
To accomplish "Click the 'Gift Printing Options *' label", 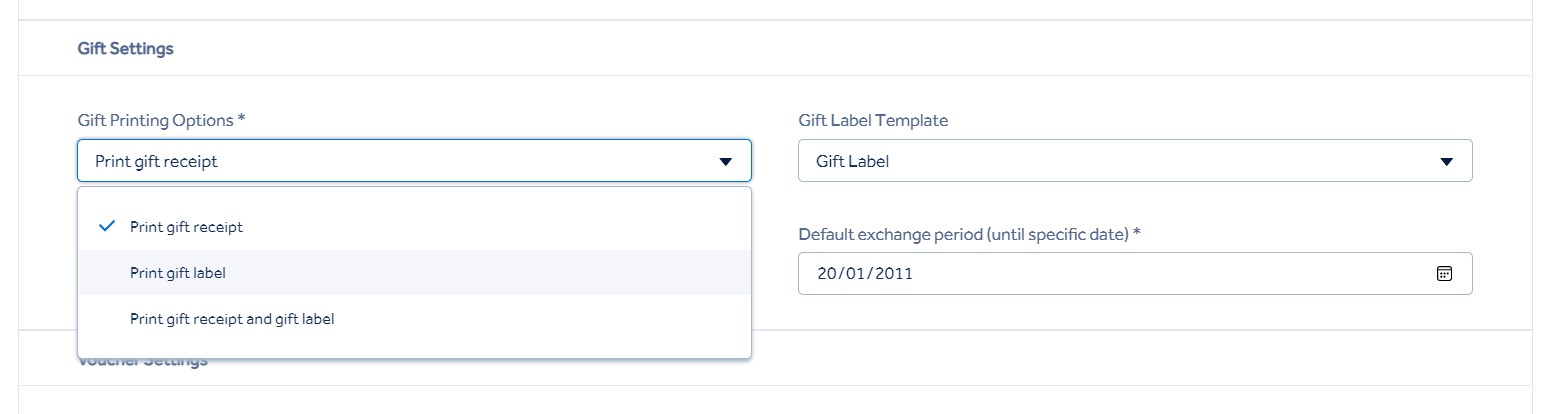I will (161, 120).
